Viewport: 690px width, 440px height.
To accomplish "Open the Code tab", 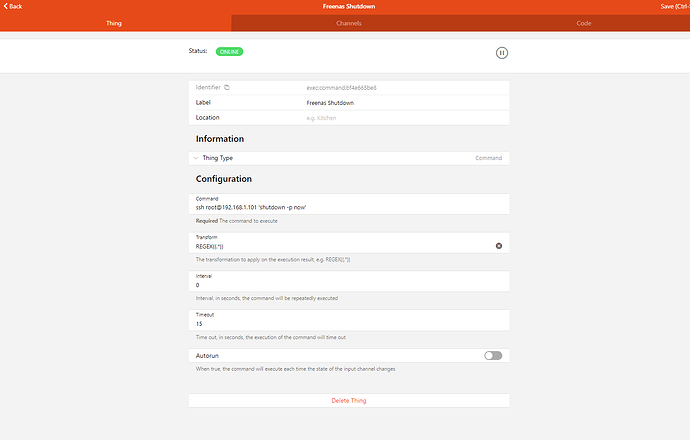I will (584, 23).
